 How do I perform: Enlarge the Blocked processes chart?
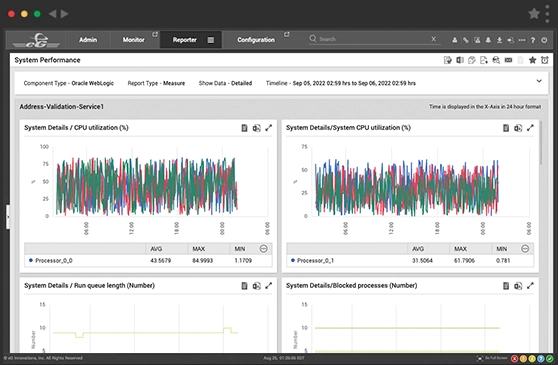tap(530, 285)
